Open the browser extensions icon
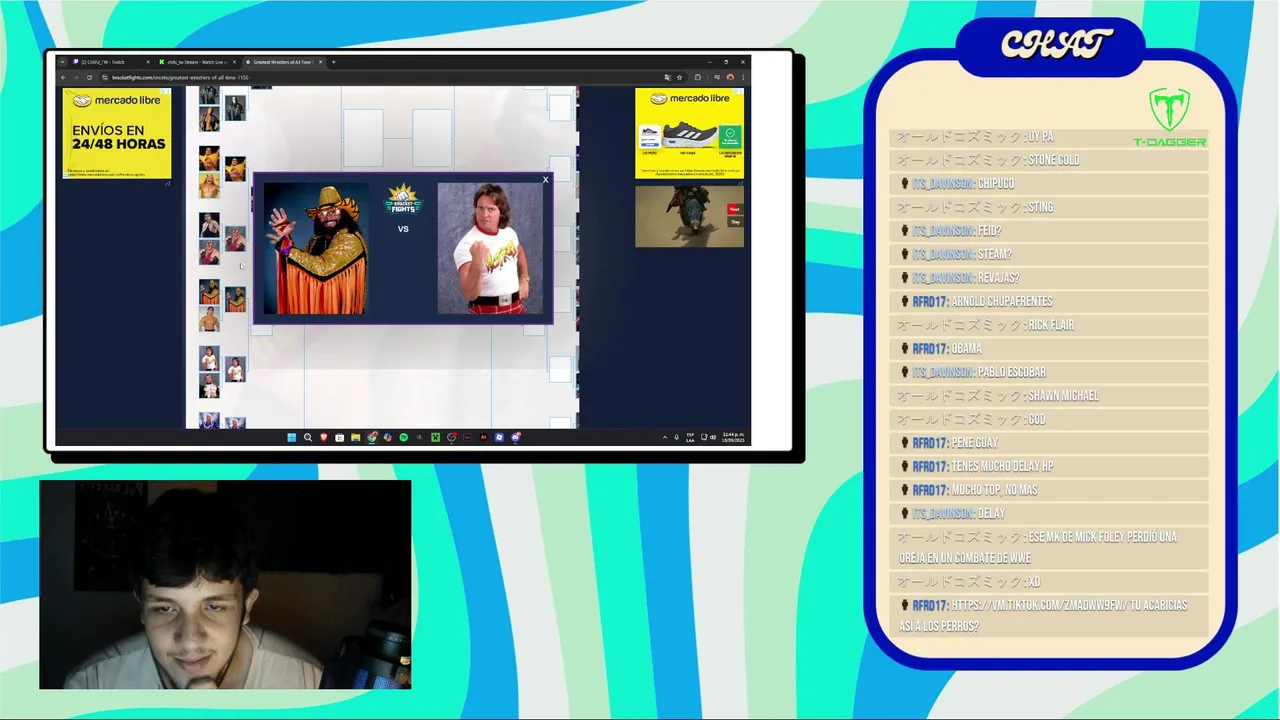Image resolution: width=1280 pixels, height=720 pixels. tap(698, 77)
